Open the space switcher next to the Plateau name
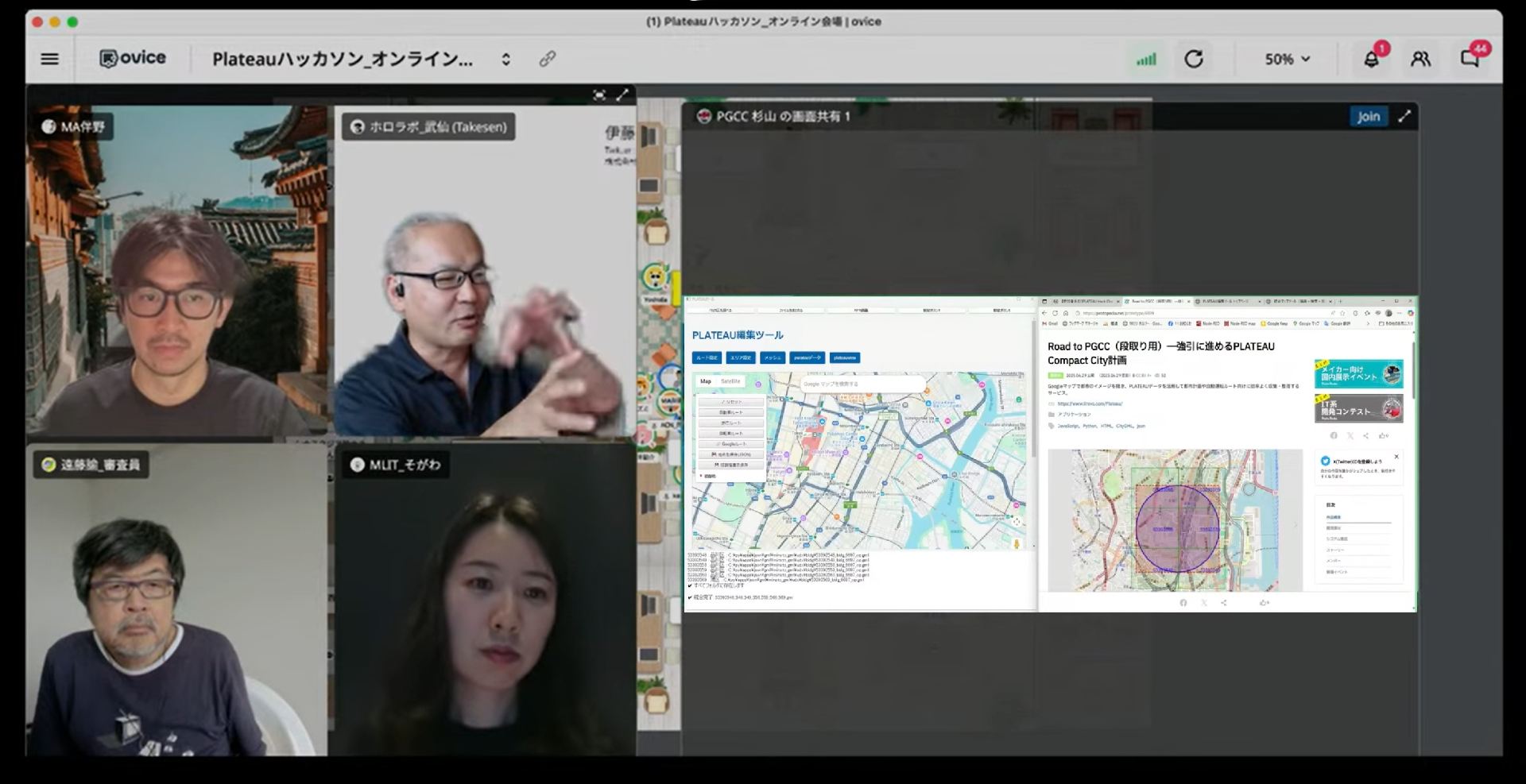 click(x=505, y=59)
